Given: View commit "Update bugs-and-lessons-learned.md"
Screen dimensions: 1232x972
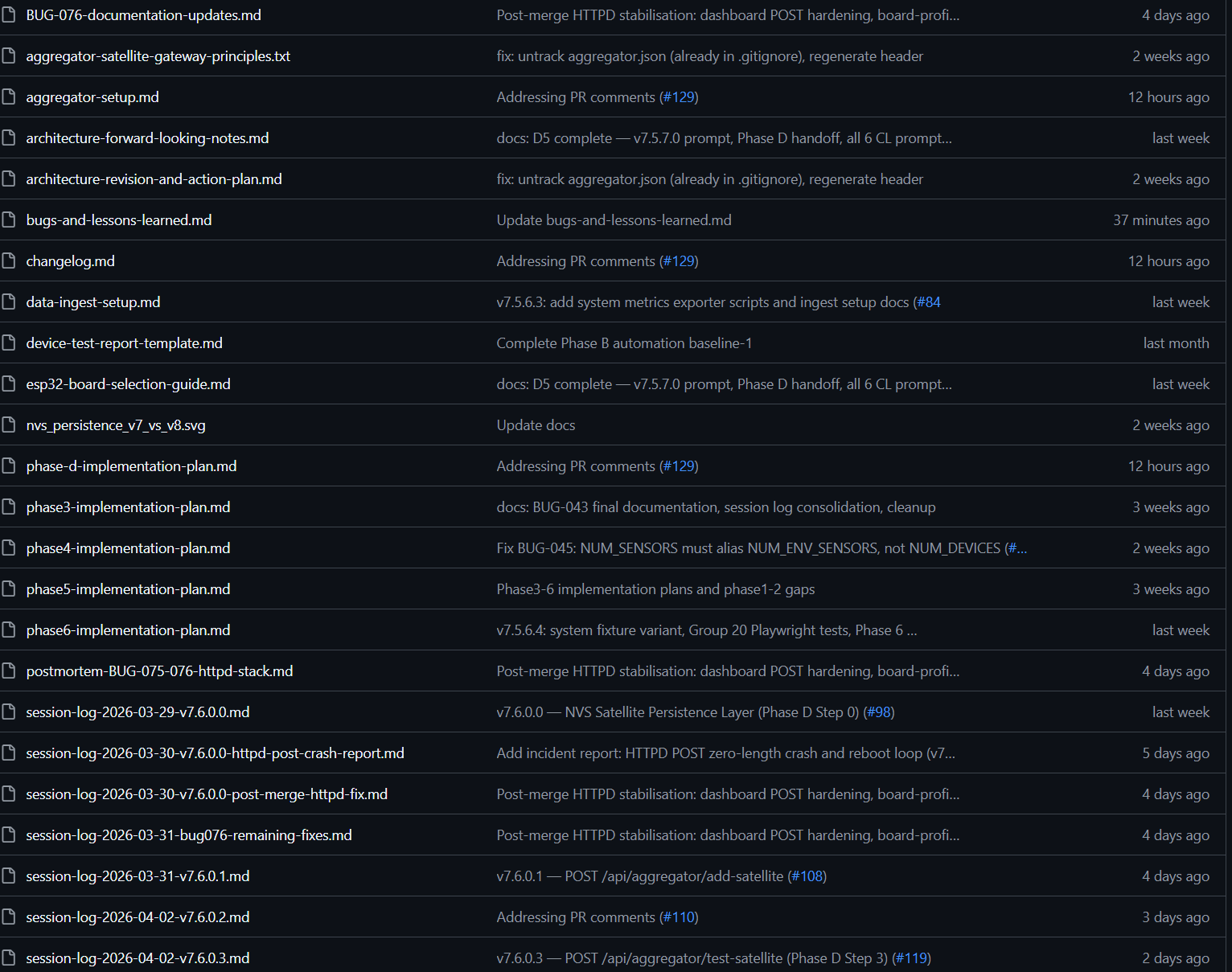Looking at the screenshot, I should (614, 220).
